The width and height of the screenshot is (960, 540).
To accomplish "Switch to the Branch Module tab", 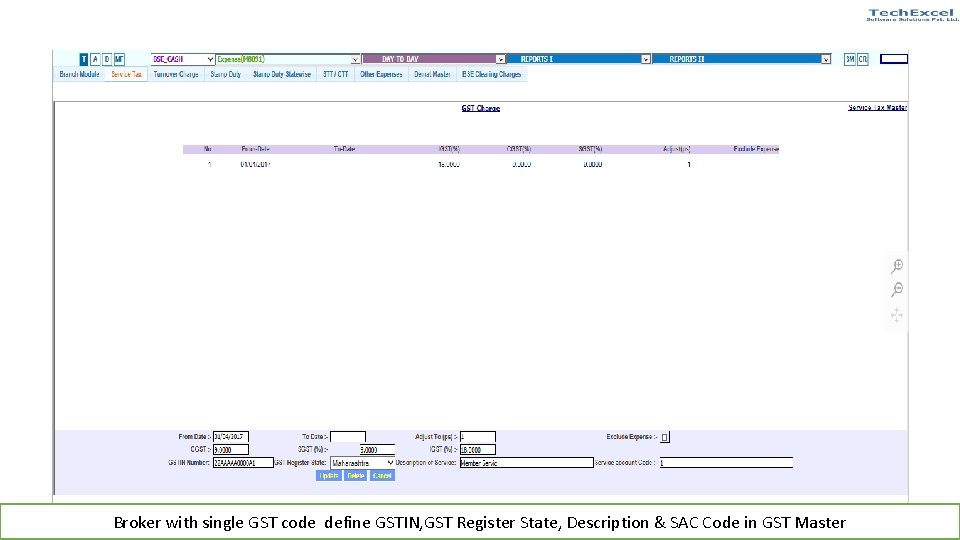I will (x=80, y=74).
